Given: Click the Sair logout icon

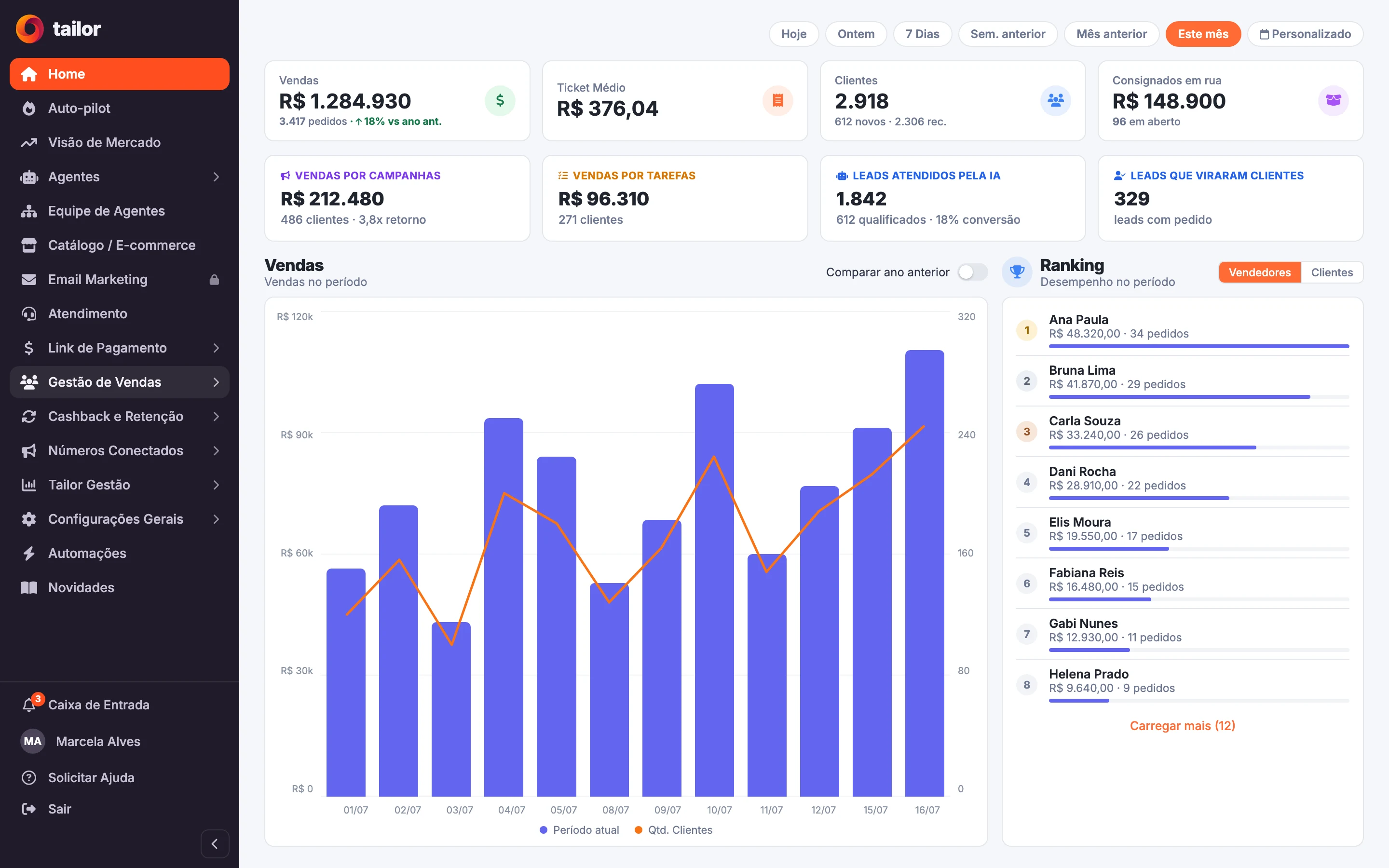Looking at the screenshot, I should pyautogui.click(x=29, y=809).
